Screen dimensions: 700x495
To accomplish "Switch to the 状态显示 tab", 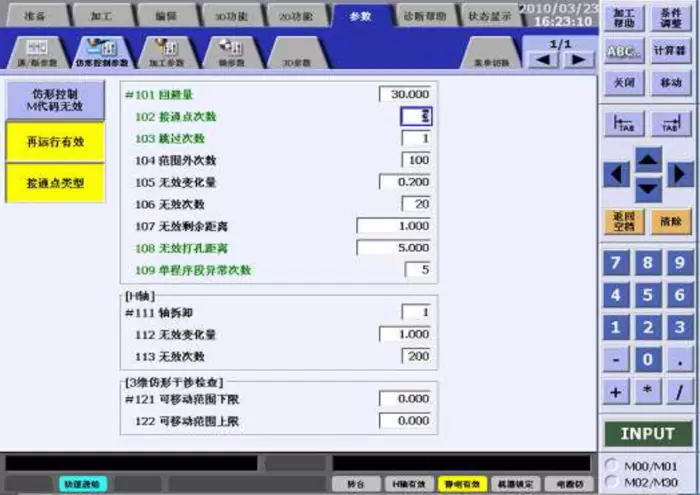I will 490,16.
